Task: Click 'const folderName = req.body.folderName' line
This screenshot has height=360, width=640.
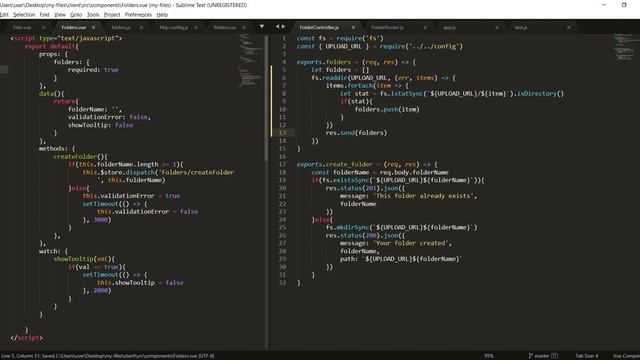Action: pos(380,172)
